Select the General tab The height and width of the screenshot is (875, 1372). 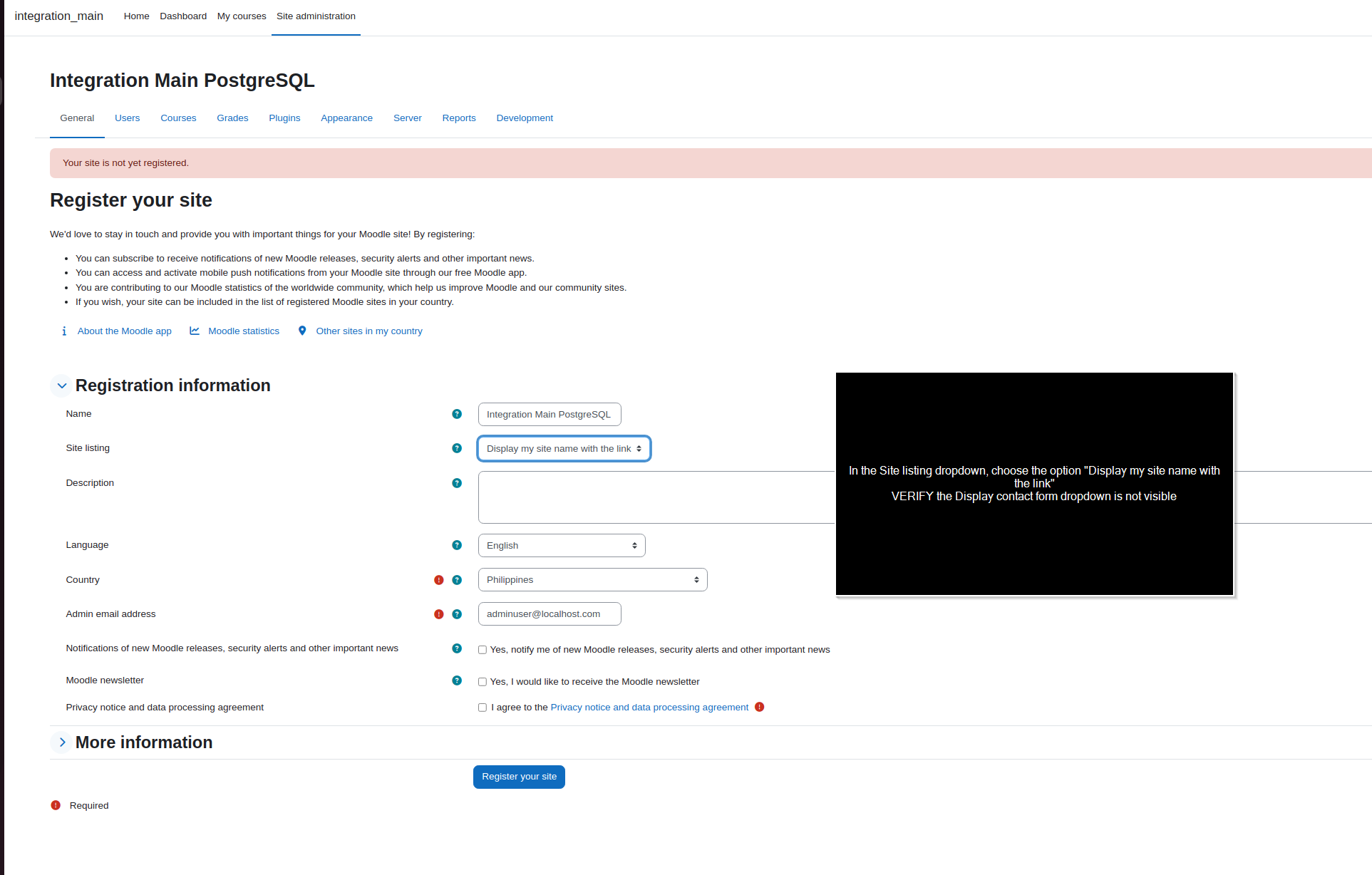pyautogui.click(x=77, y=118)
